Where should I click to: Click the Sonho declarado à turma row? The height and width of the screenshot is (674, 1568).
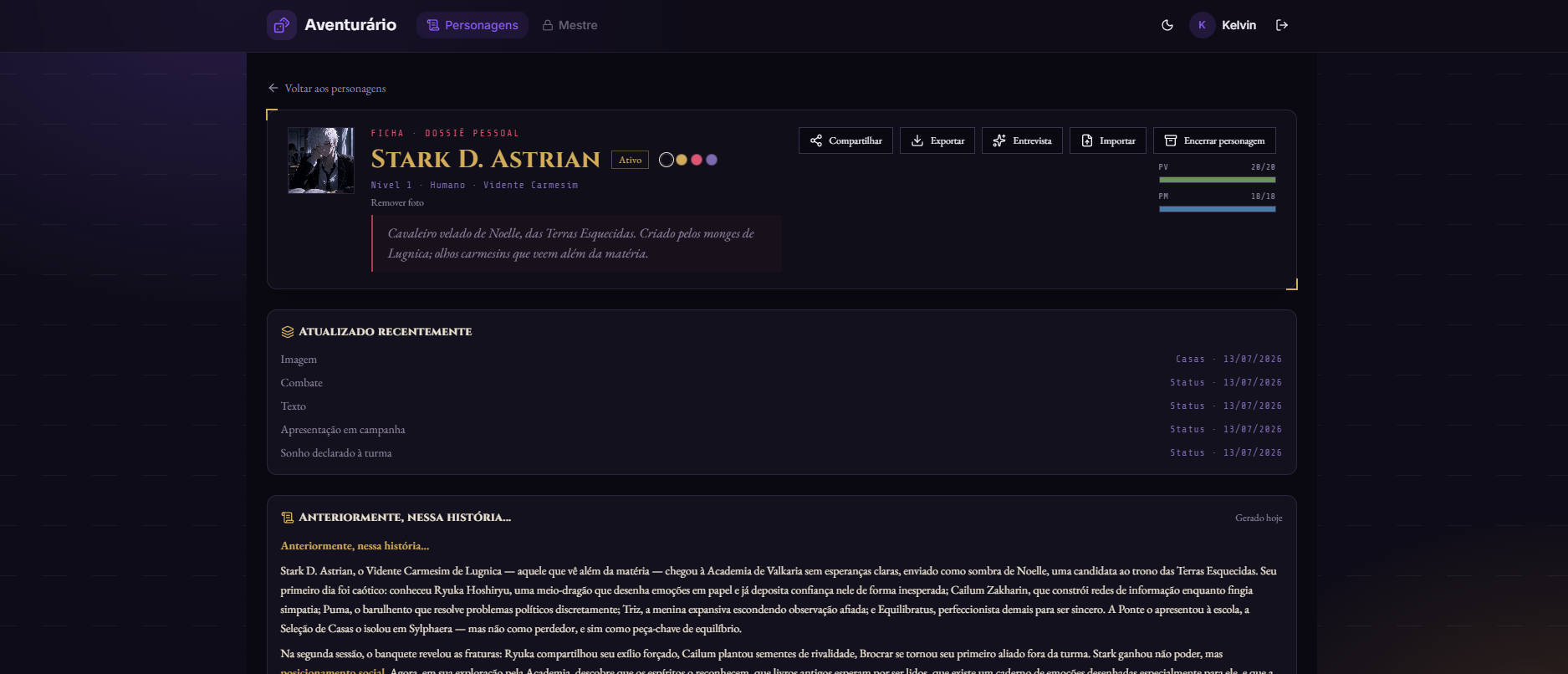click(x=781, y=453)
